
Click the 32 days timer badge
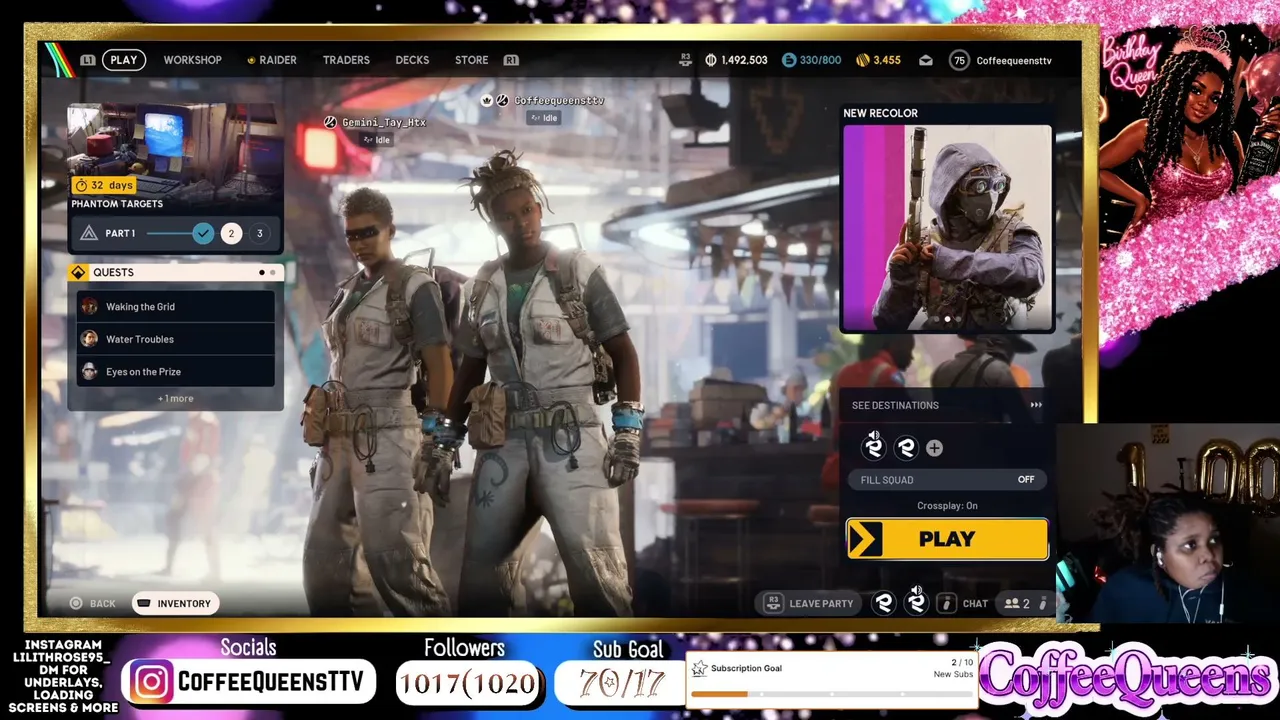point(104,185)
